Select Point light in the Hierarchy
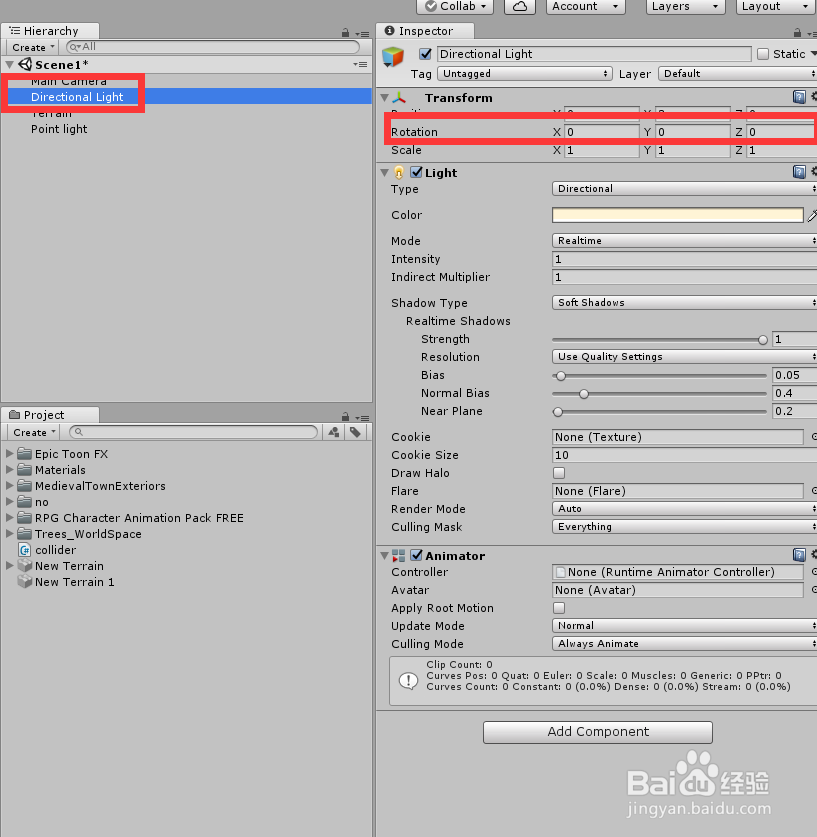The image size is (817, 837). pyautogui.click(x=58, y=129)
